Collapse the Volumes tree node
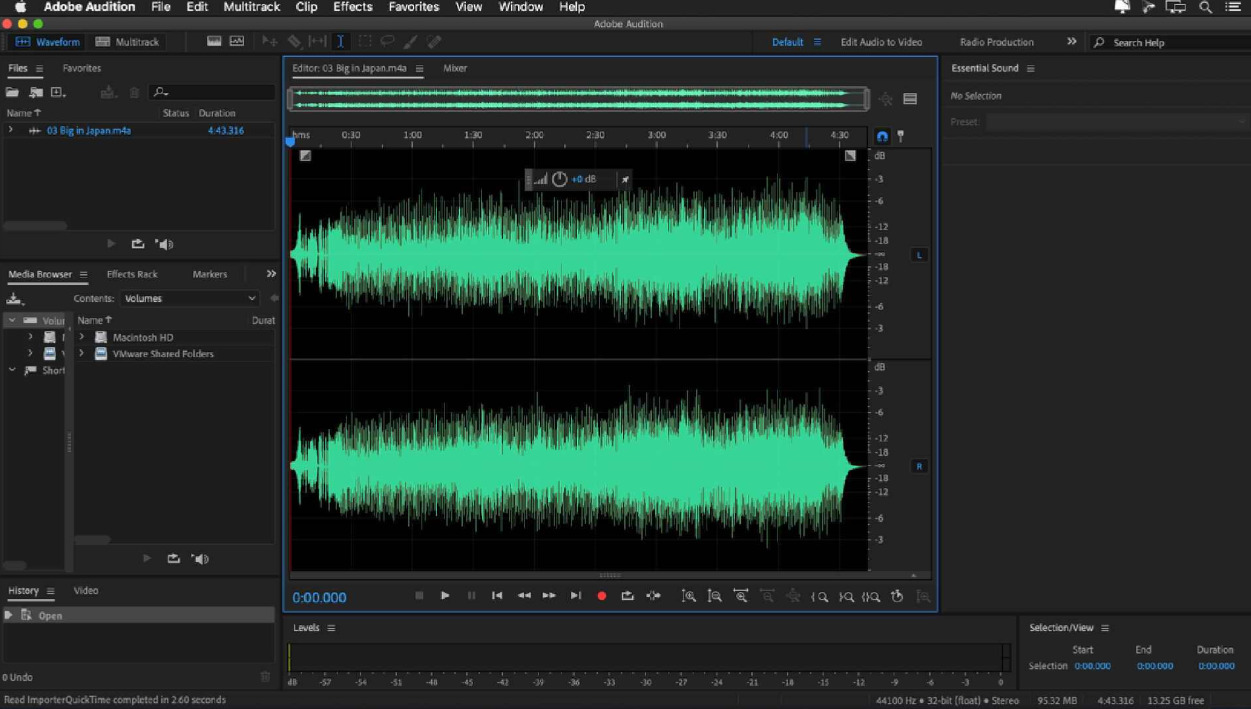The height and width of the screenshot is (709, 1251). [x=12, y=320]
